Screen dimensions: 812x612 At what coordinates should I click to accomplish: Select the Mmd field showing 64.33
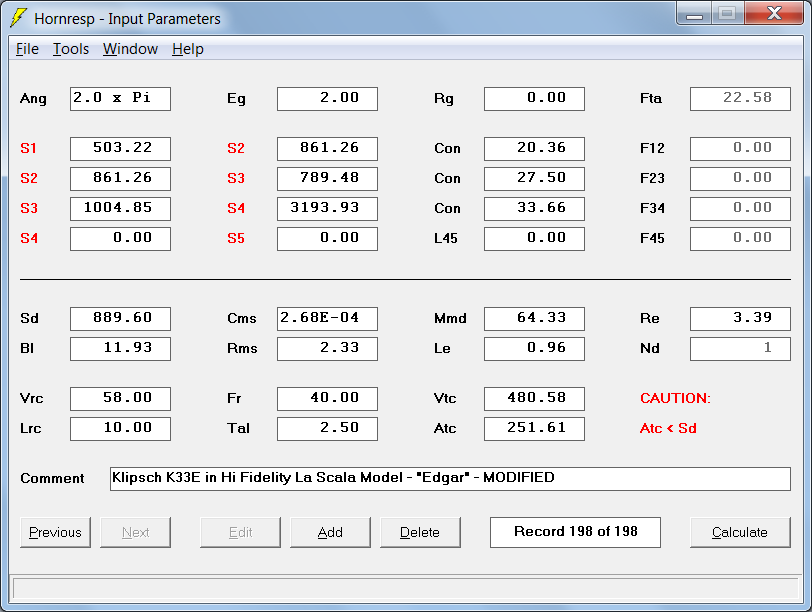pyautogui.click(x=534, y=318)
